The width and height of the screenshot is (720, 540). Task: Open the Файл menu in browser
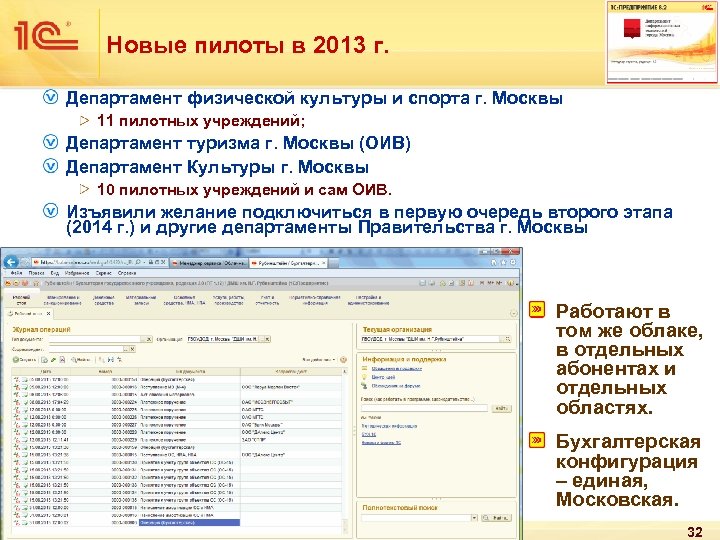click(x=16, y=273)
